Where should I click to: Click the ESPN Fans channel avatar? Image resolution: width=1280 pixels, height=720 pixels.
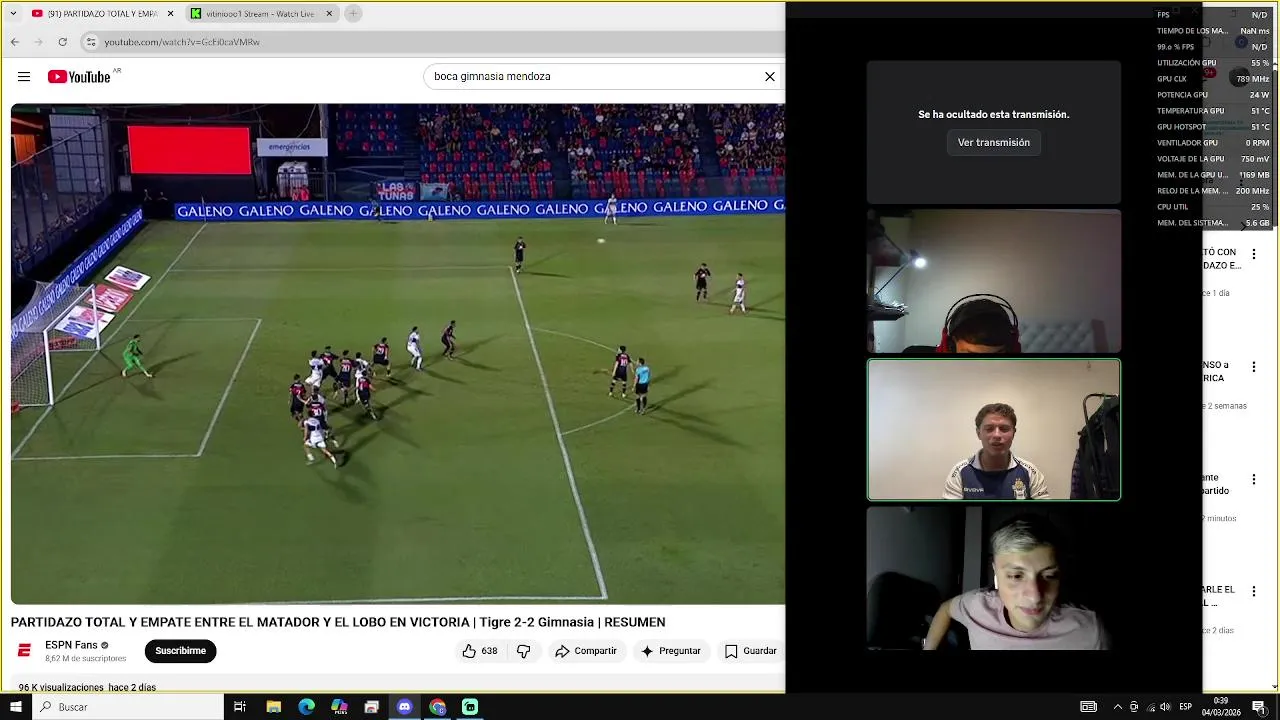click(x=24, y=651)
